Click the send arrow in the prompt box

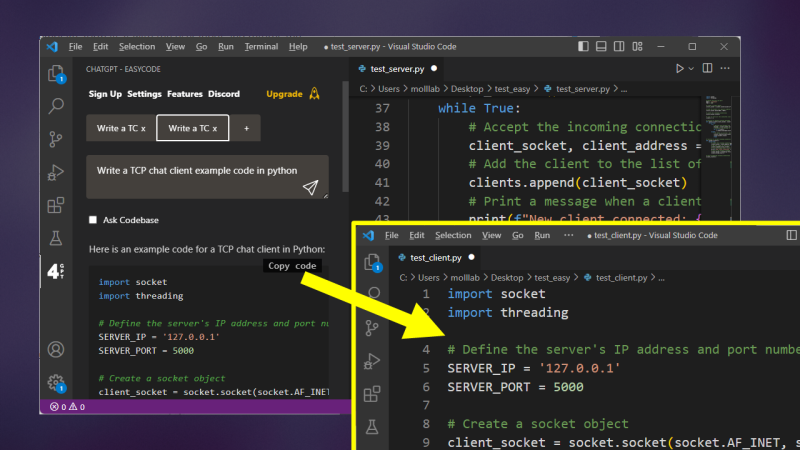pyautogui.click(x=311, y=187)
